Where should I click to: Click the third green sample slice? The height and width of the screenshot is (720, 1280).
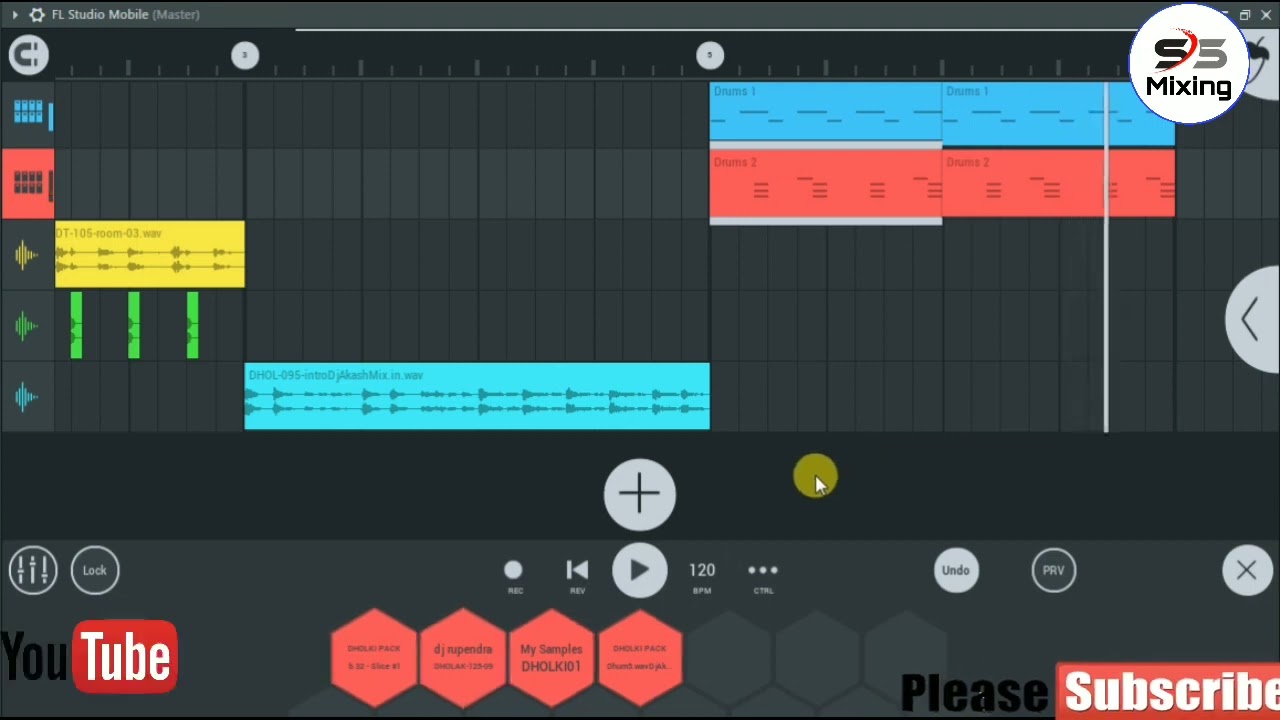(x=192, y=326)
